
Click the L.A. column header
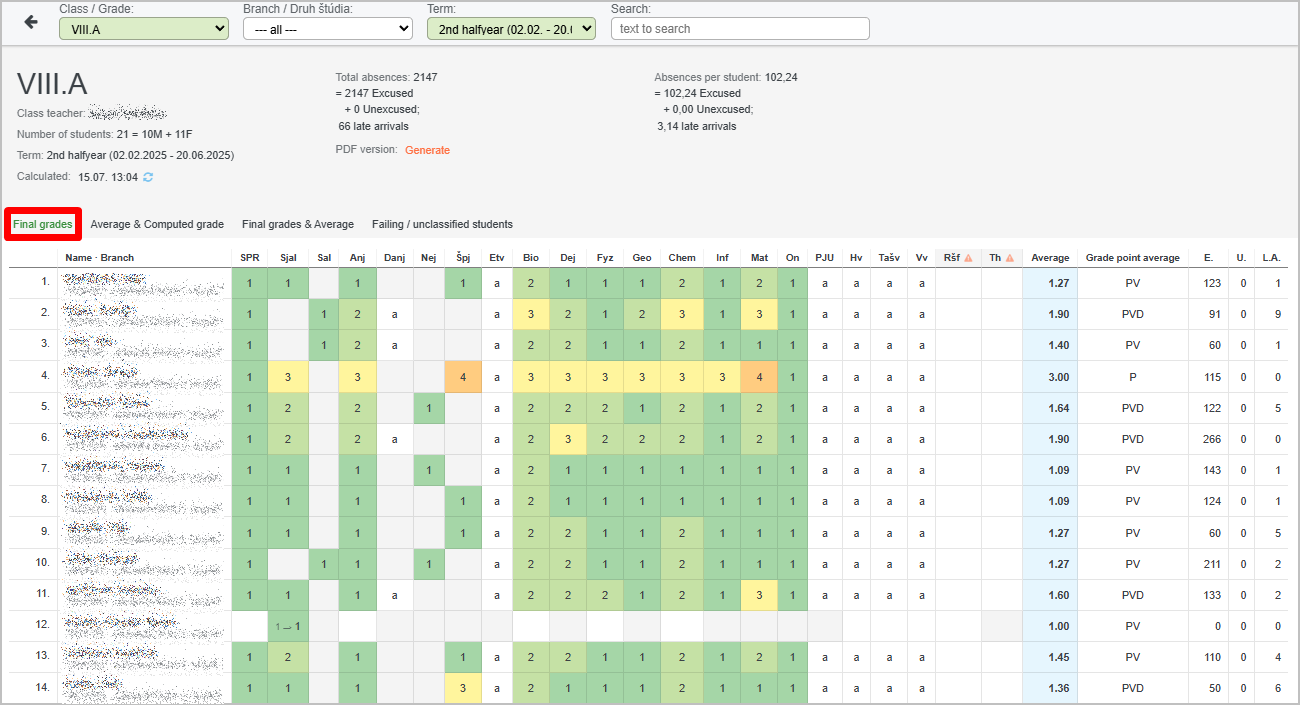click(x=1271, y=258)
